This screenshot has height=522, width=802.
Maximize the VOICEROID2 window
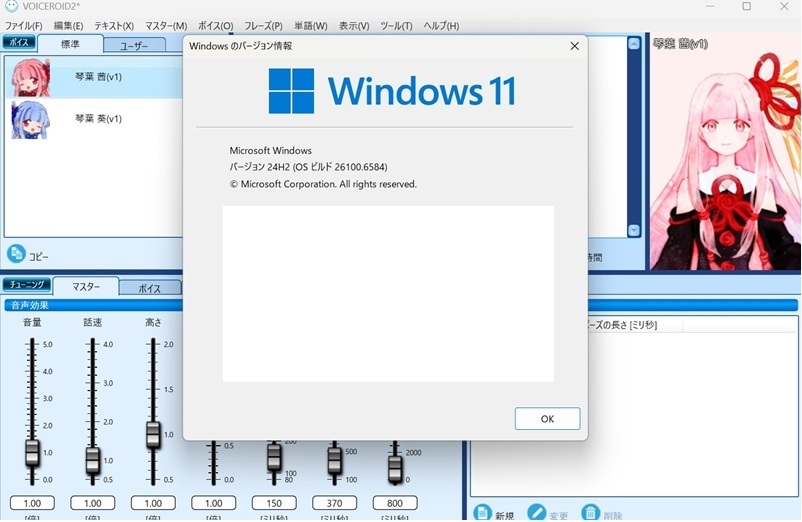pos(747,6)
